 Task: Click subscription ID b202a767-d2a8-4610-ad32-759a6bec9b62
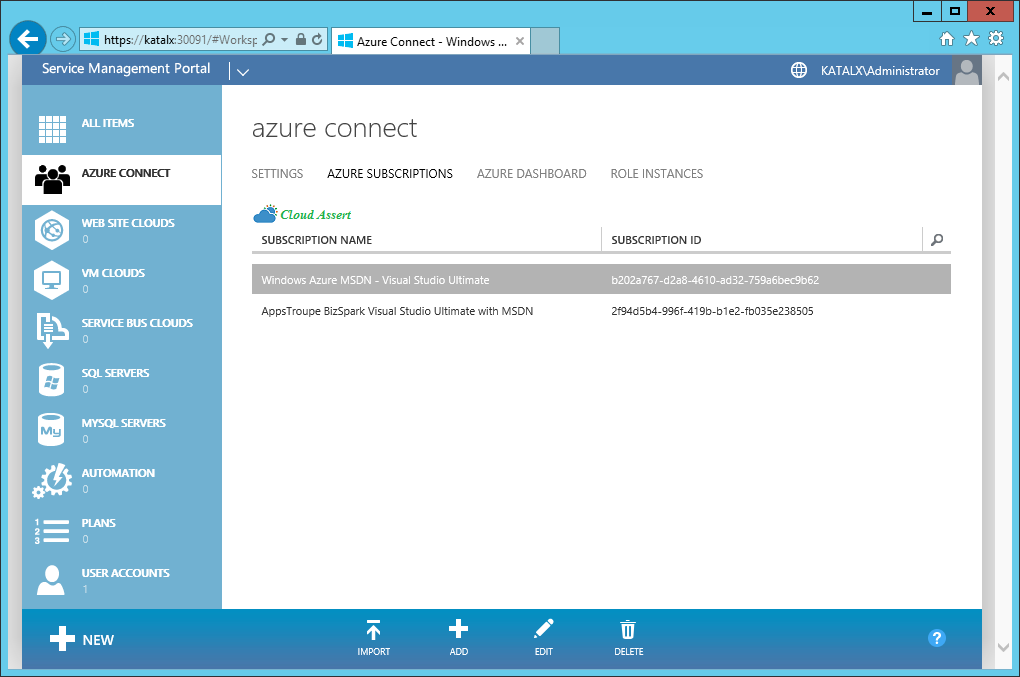[715, 280]
